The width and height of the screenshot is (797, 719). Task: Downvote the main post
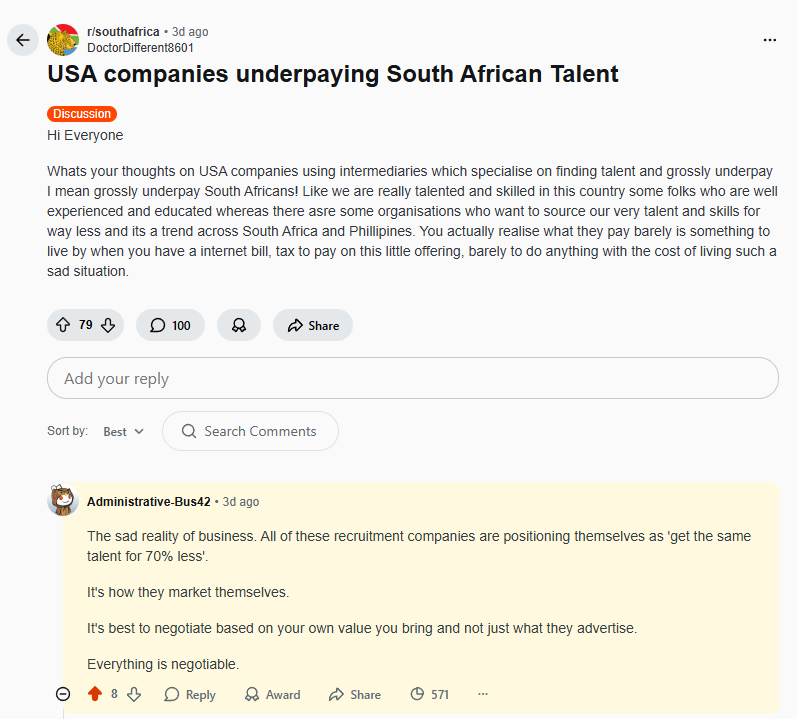tap(108, 325)
